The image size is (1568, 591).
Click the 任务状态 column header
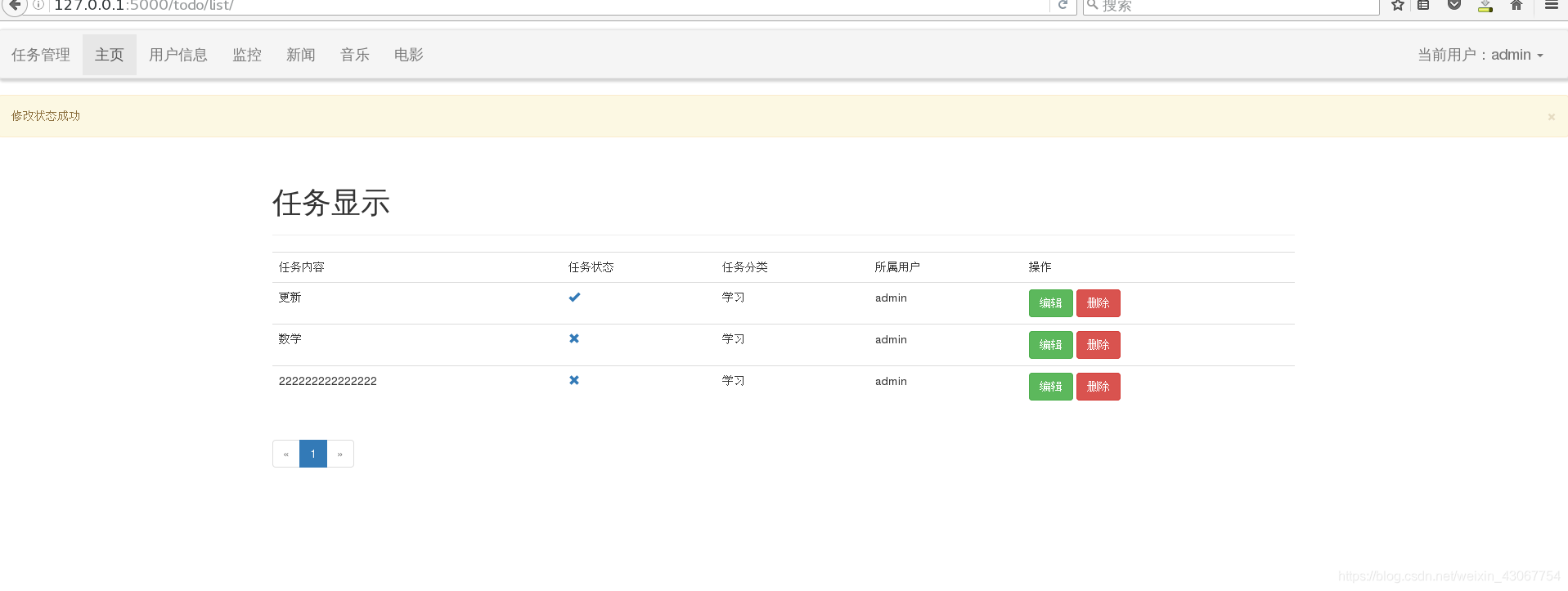pyautogui.click(x=591, y=267)
